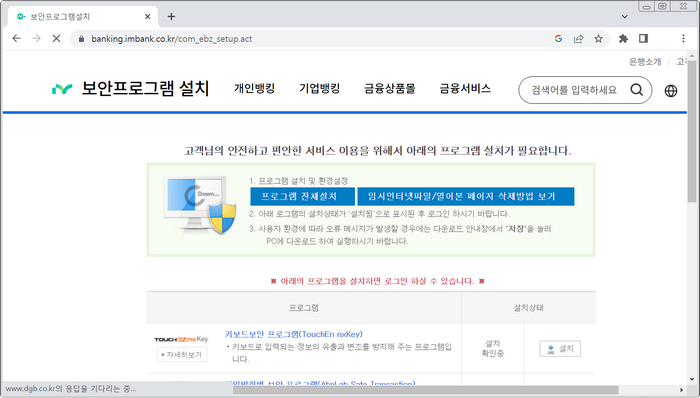The width and height of the screenshot is (700, 398).
Task: Select the 보안프로그램설치 tab
Action: (x=83, y=17)
